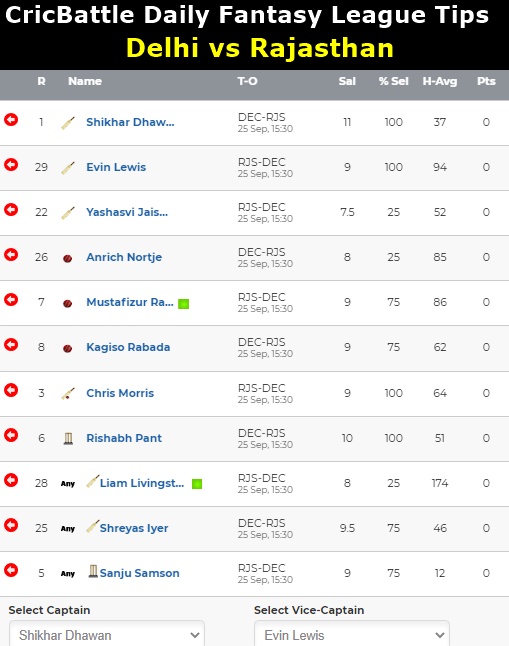Open Chris Morris player profile link

click(120, 393)
